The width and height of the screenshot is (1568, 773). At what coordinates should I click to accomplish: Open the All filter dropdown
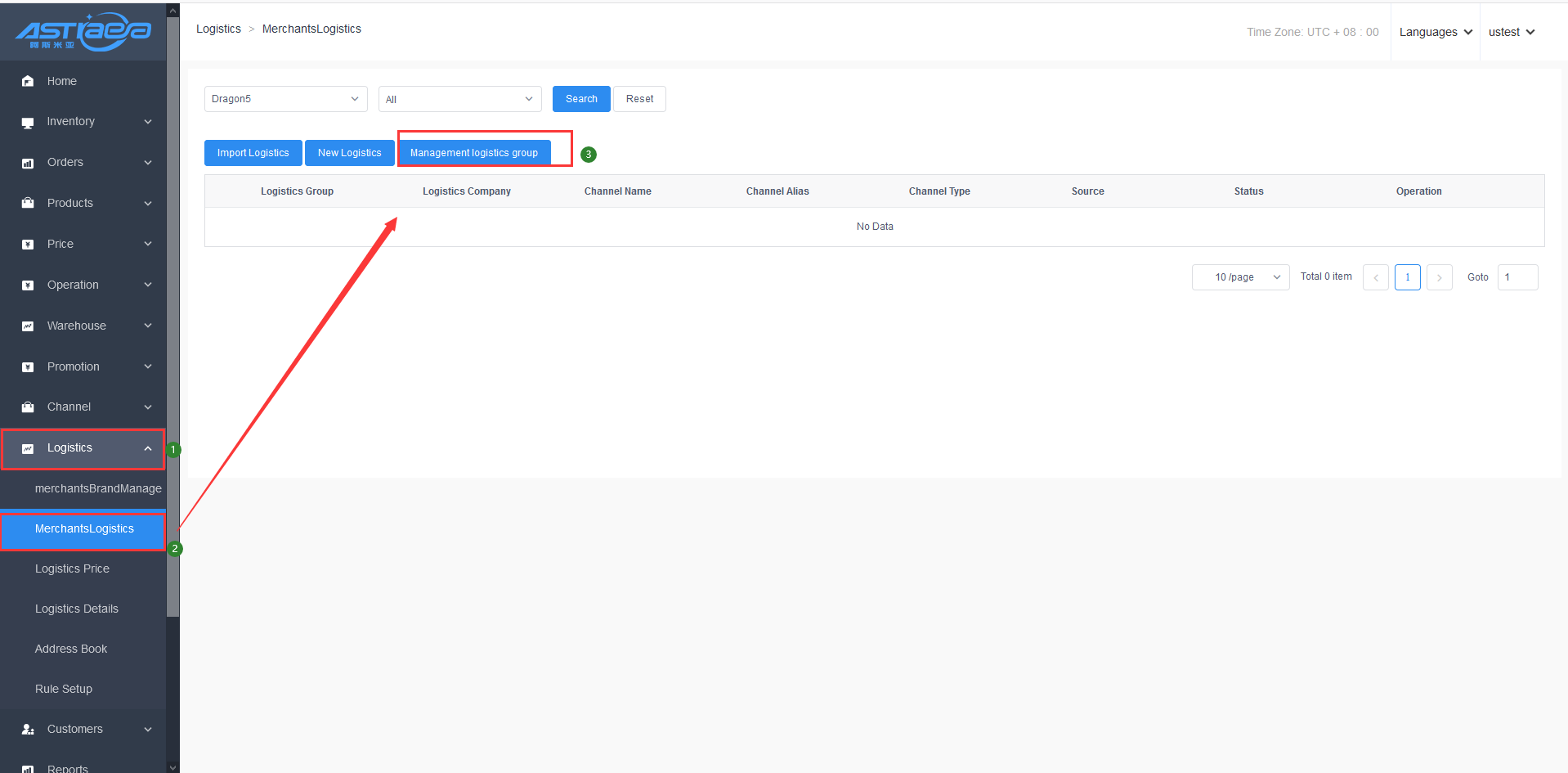pos(459,99)
